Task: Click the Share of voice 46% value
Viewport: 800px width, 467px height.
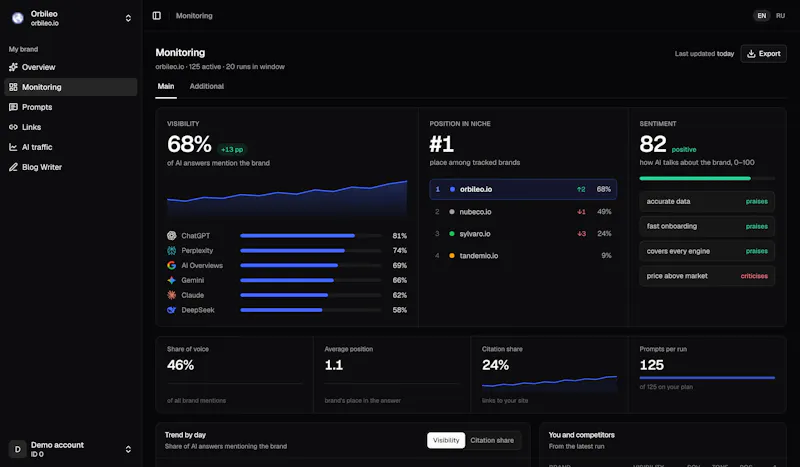Action: [181, 365]
